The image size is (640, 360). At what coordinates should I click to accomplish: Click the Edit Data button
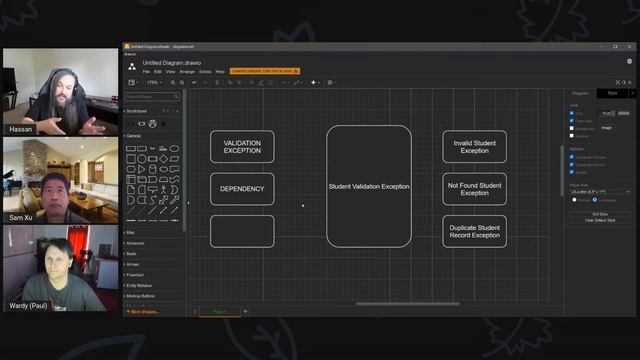(x=600, y=214)
